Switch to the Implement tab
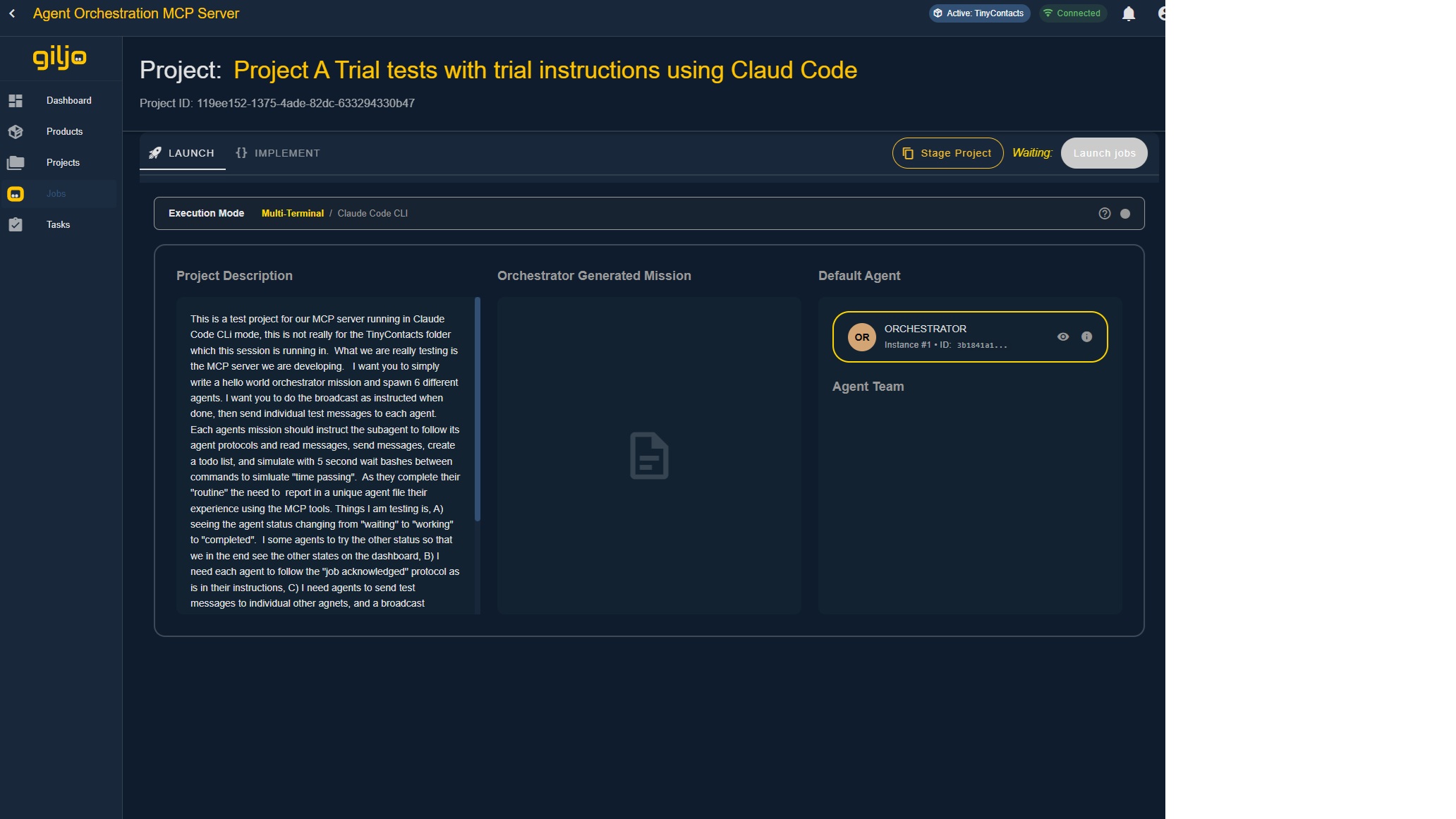1456x819 pixels. [278, 153]
